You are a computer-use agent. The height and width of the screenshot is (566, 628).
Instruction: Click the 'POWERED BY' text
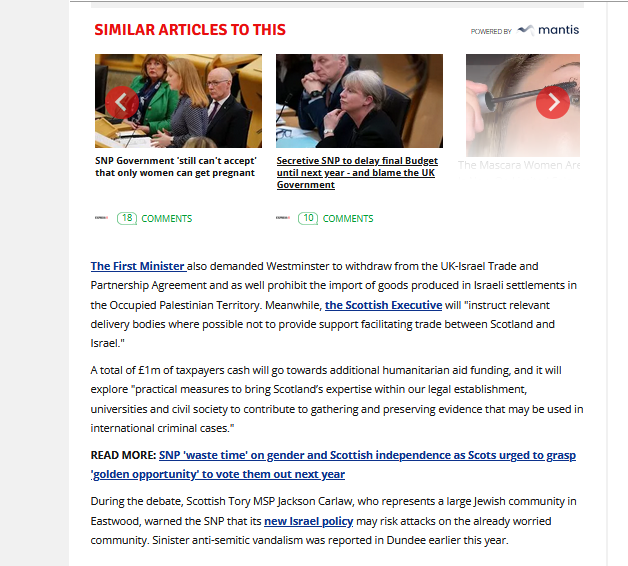pos(491,31)
